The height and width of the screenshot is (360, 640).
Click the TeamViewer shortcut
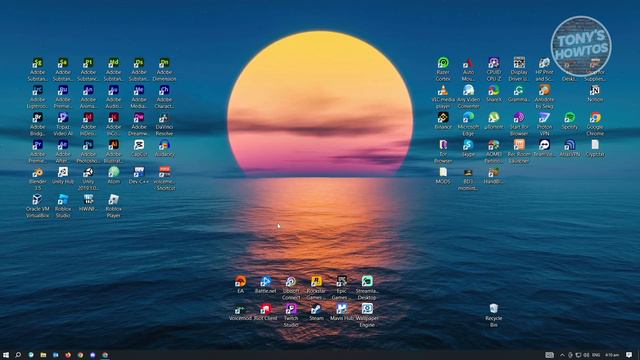[x=544, y=145]
